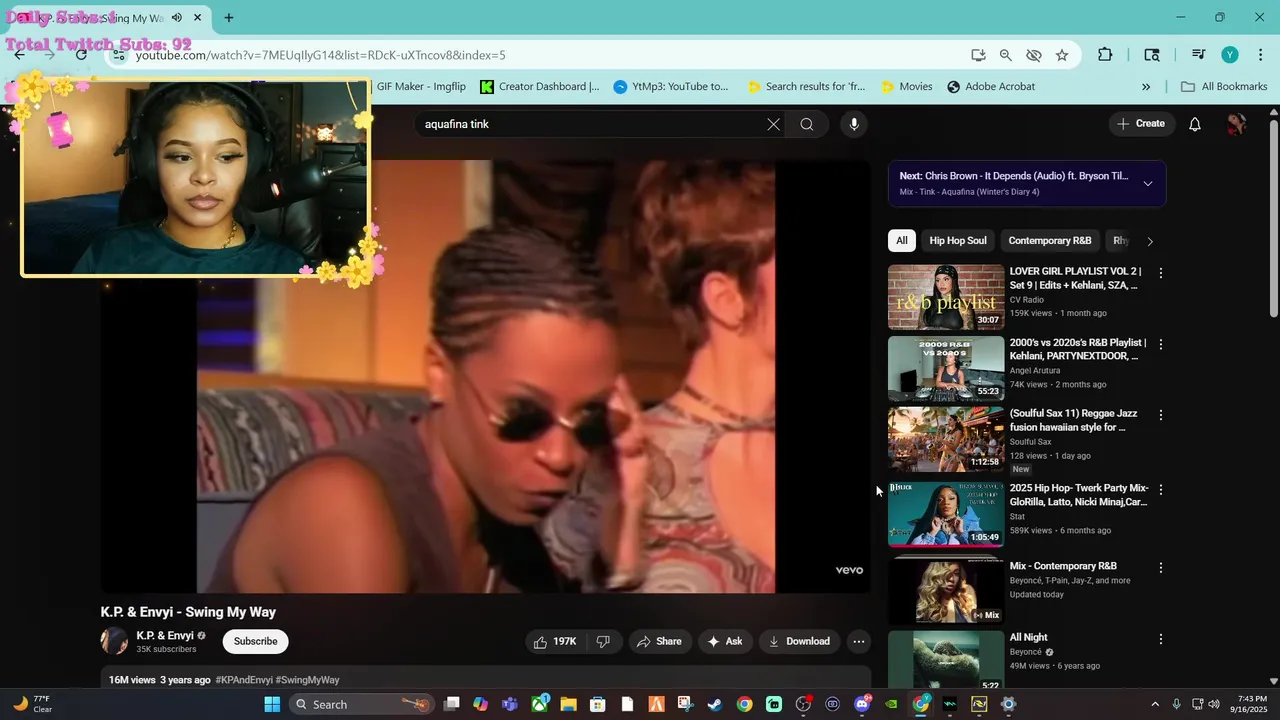Show hidden bookmarks with double chevron
The height and width of the screenshot is (720, 1280).
point(1146,87)
